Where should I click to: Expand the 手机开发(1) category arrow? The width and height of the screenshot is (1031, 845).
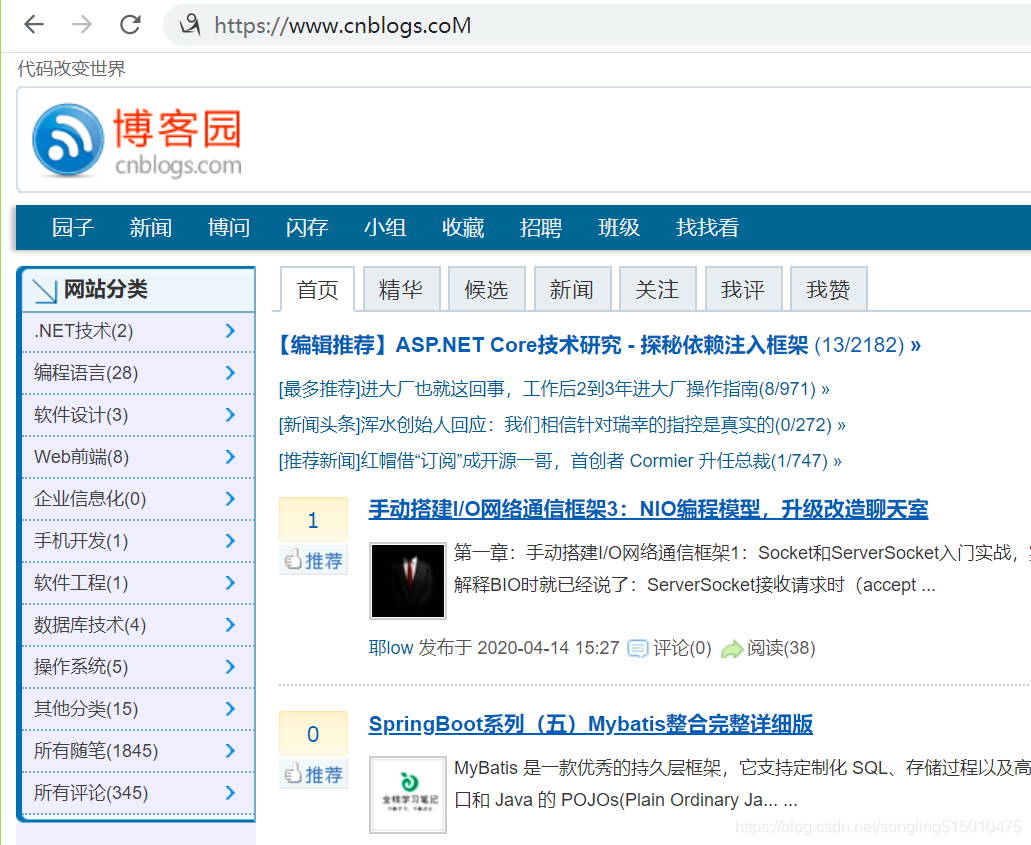(230, 541)
